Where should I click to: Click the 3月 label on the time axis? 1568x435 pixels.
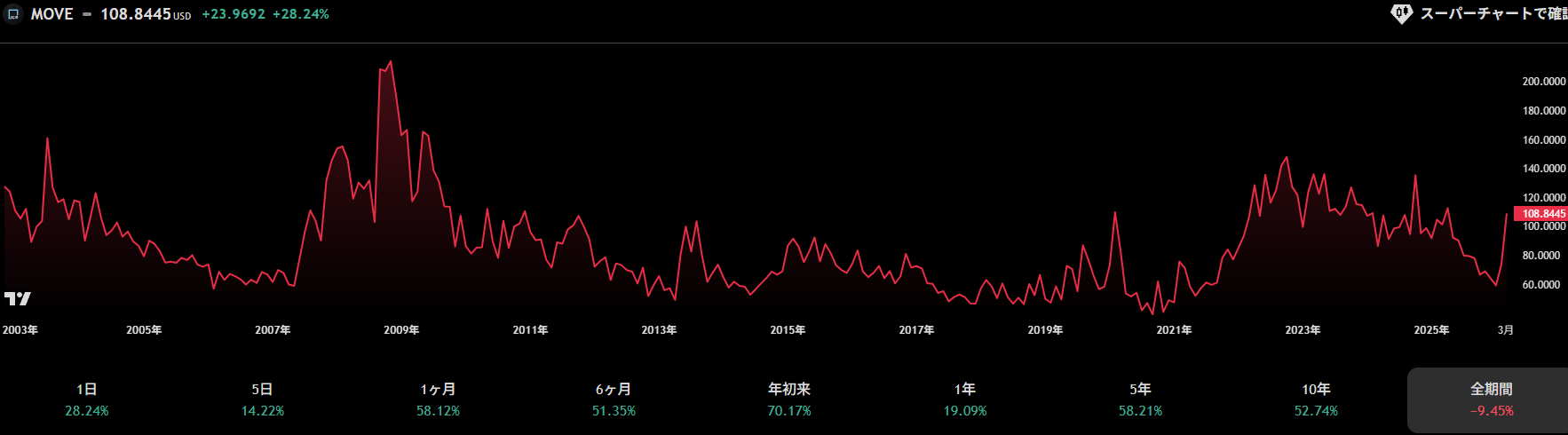tap(1505, 330)
